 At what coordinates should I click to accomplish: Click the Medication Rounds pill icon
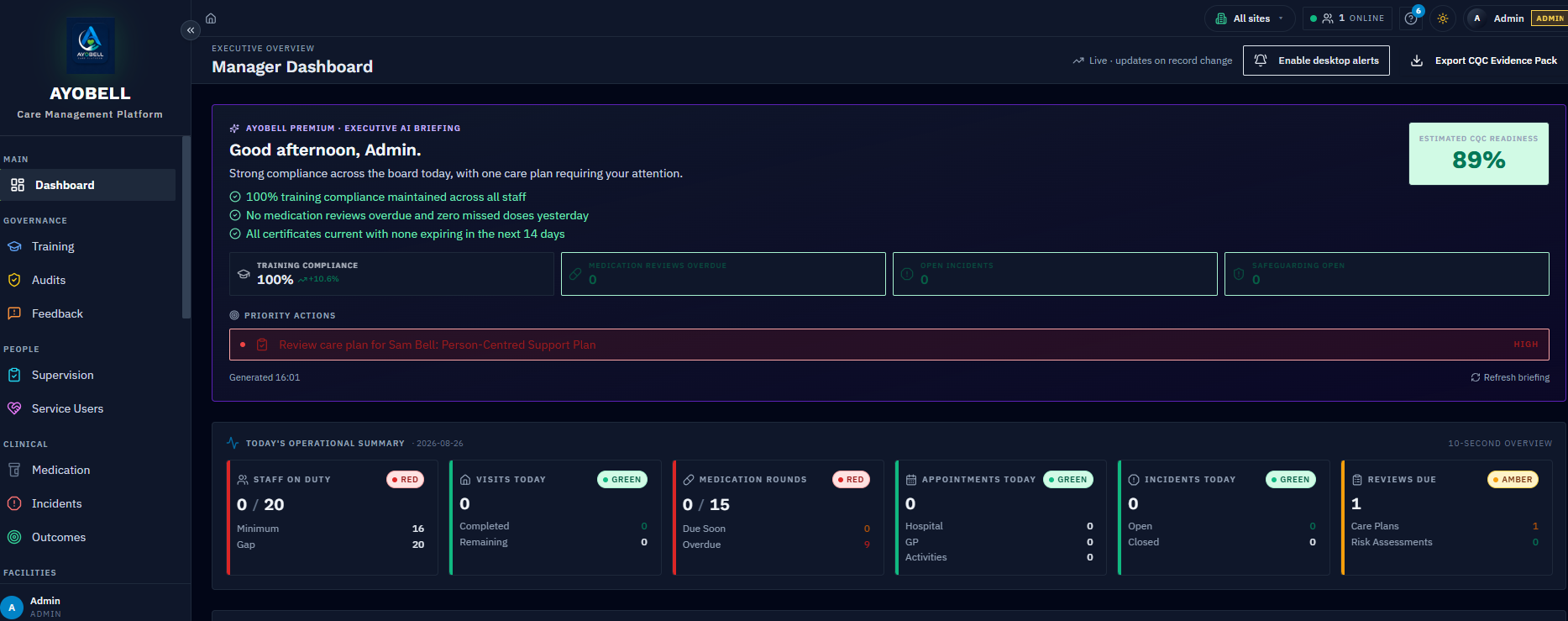coord(689,480)
